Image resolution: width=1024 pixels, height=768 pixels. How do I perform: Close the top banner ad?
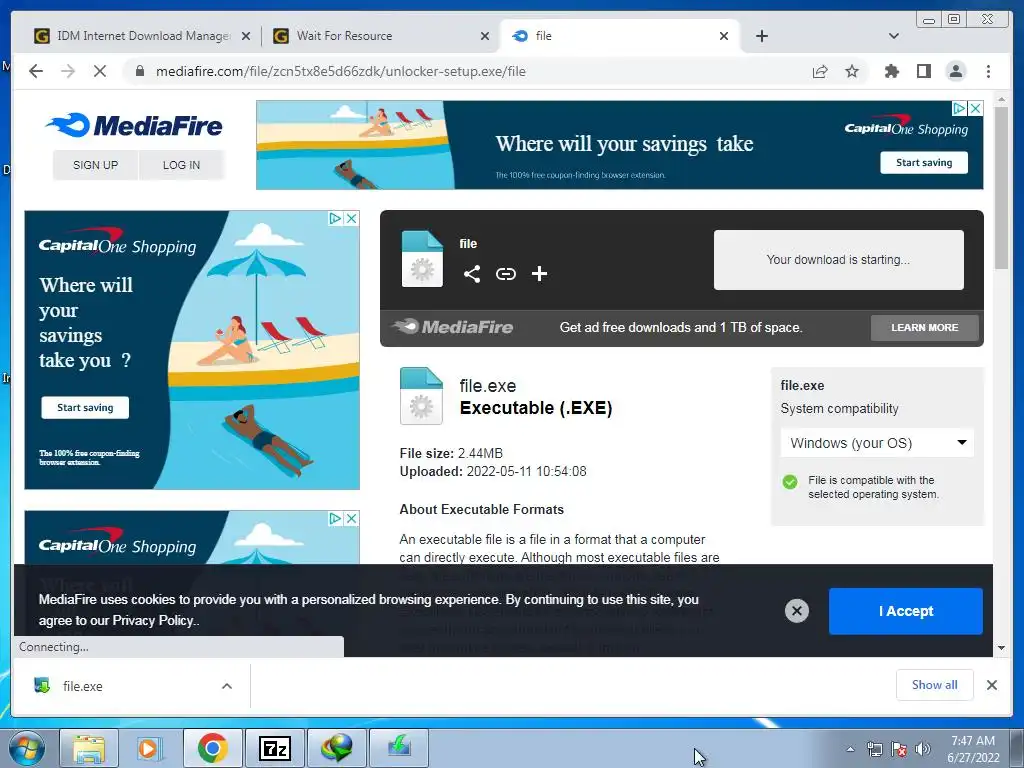pyautogui.click(x=975, y=108)
